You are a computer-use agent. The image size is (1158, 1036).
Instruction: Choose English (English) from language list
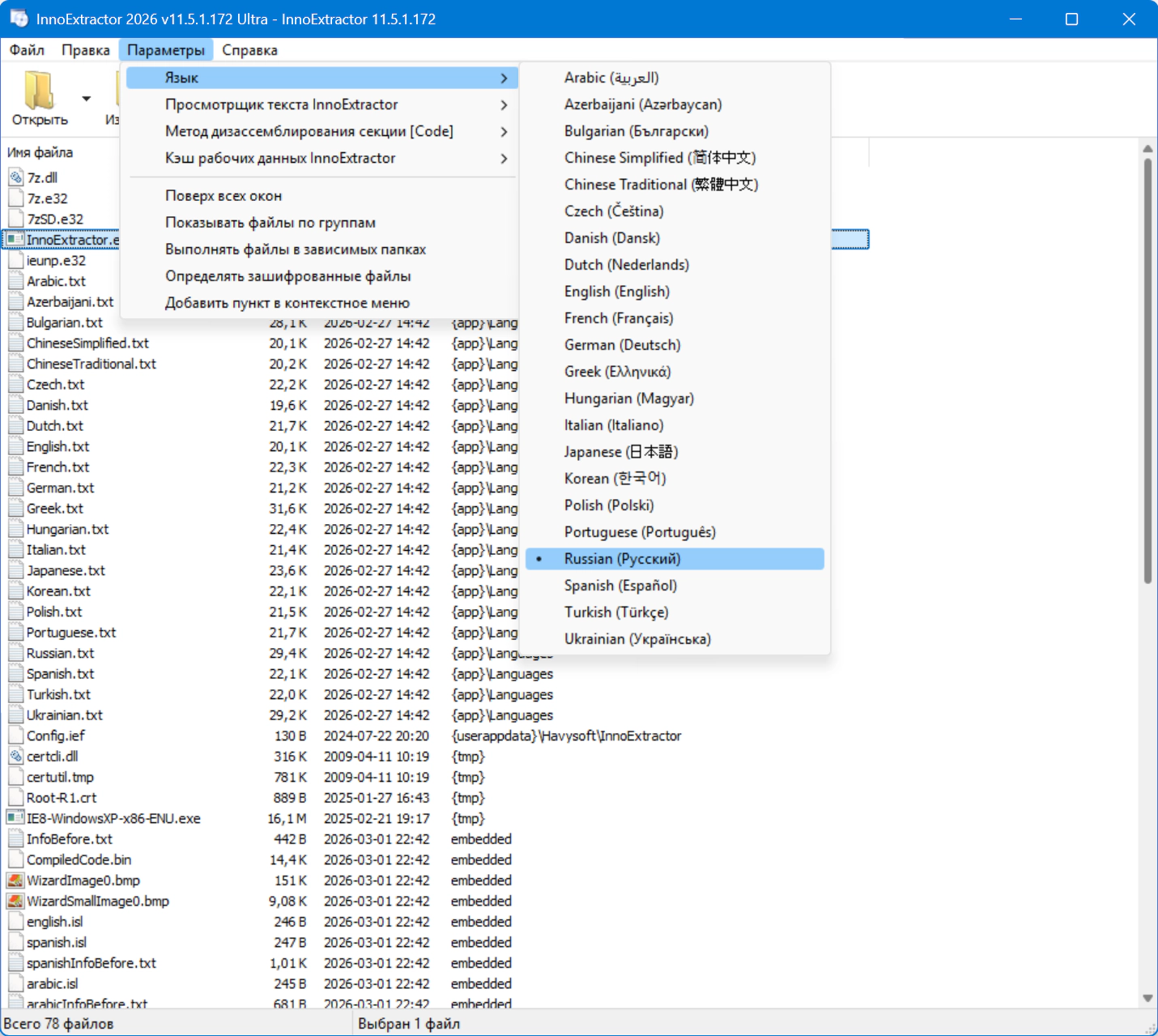[x=616, y=292]
